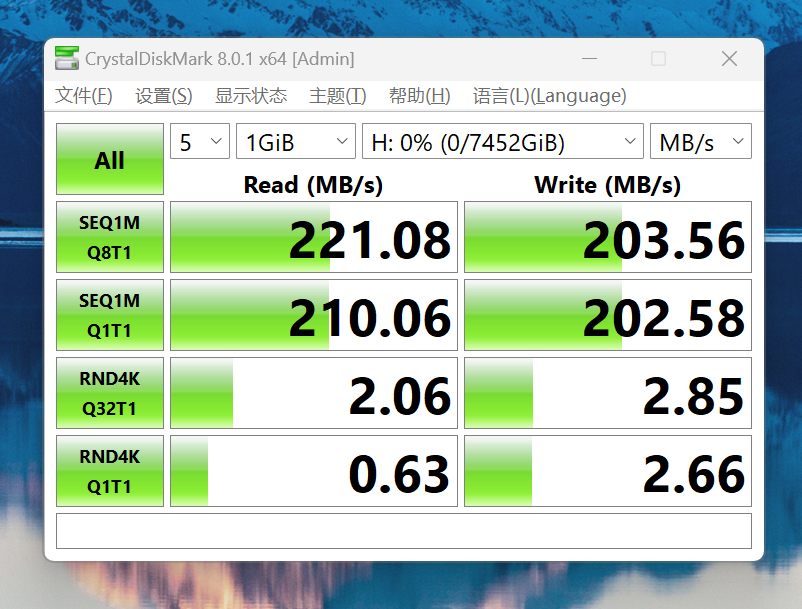
Task: Click the Read (MB/s) column header
Action: click(x=313, y=185)
